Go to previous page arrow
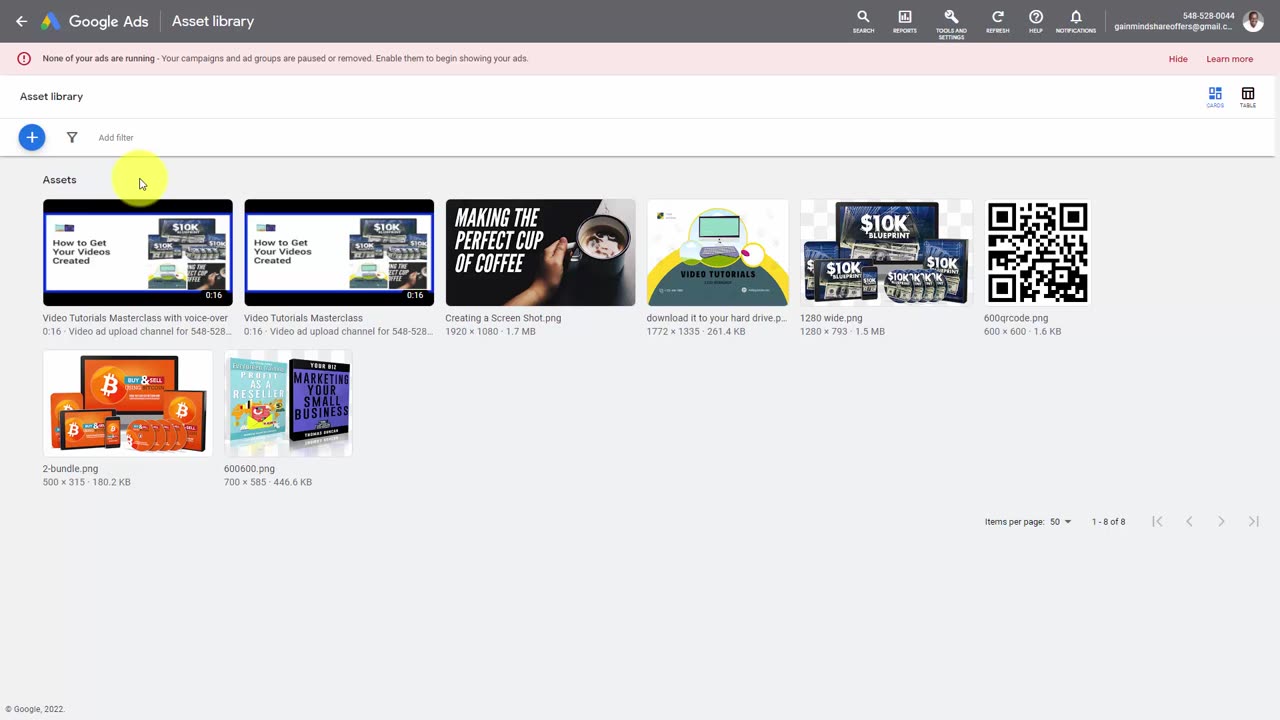 coord(1189,521)
